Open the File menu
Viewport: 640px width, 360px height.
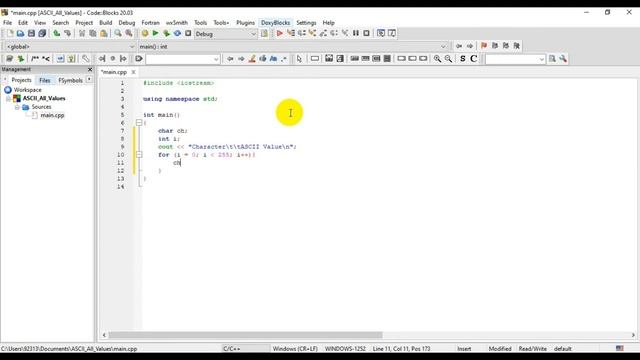(x=7, y=23)
